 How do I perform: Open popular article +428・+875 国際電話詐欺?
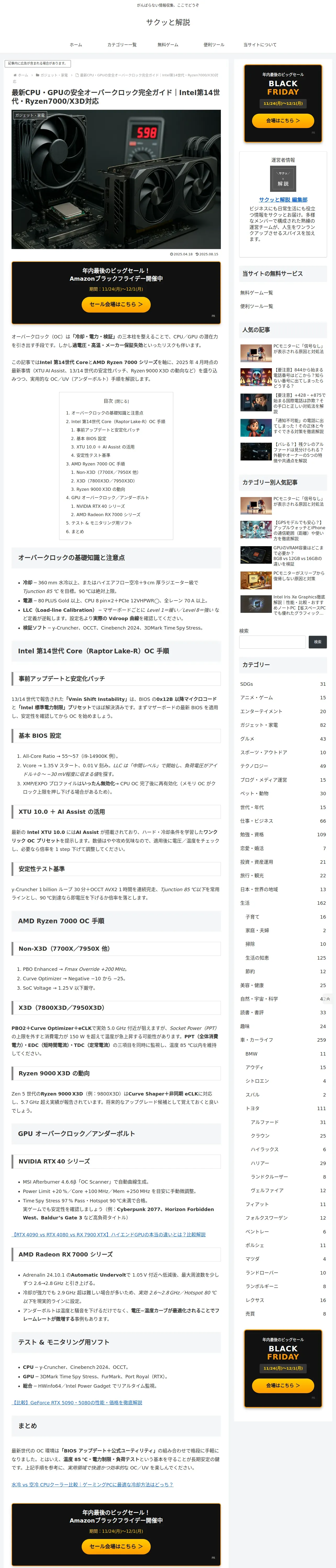[x=283, y=403]
